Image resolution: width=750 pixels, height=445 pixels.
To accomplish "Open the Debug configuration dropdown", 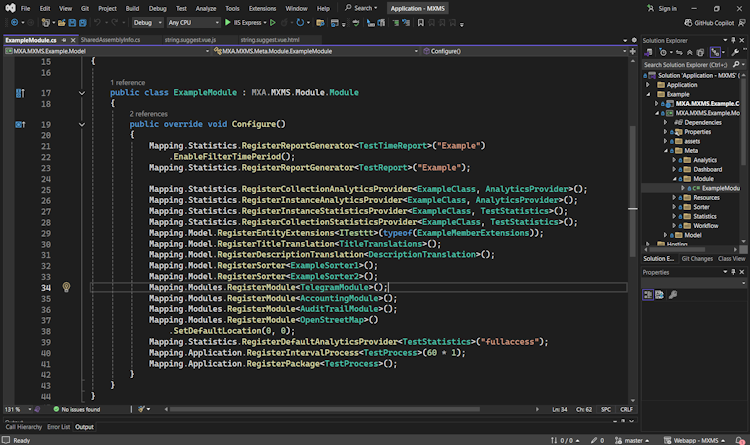I will 147,22.
